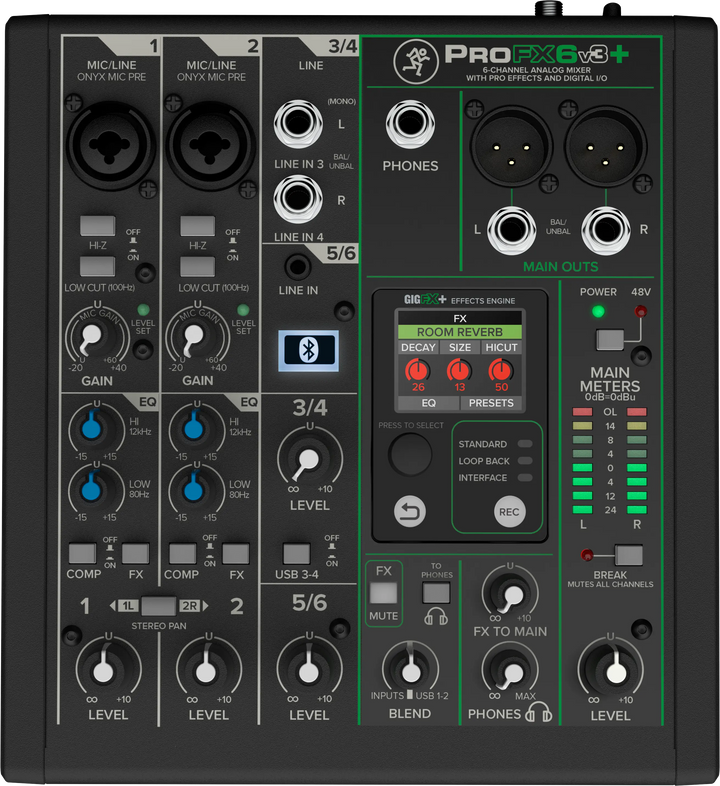Toggle the 48V phantom power switch
The width and height of the screenshot is (720, 786).
pyautogui.click(x=610, y=339)
